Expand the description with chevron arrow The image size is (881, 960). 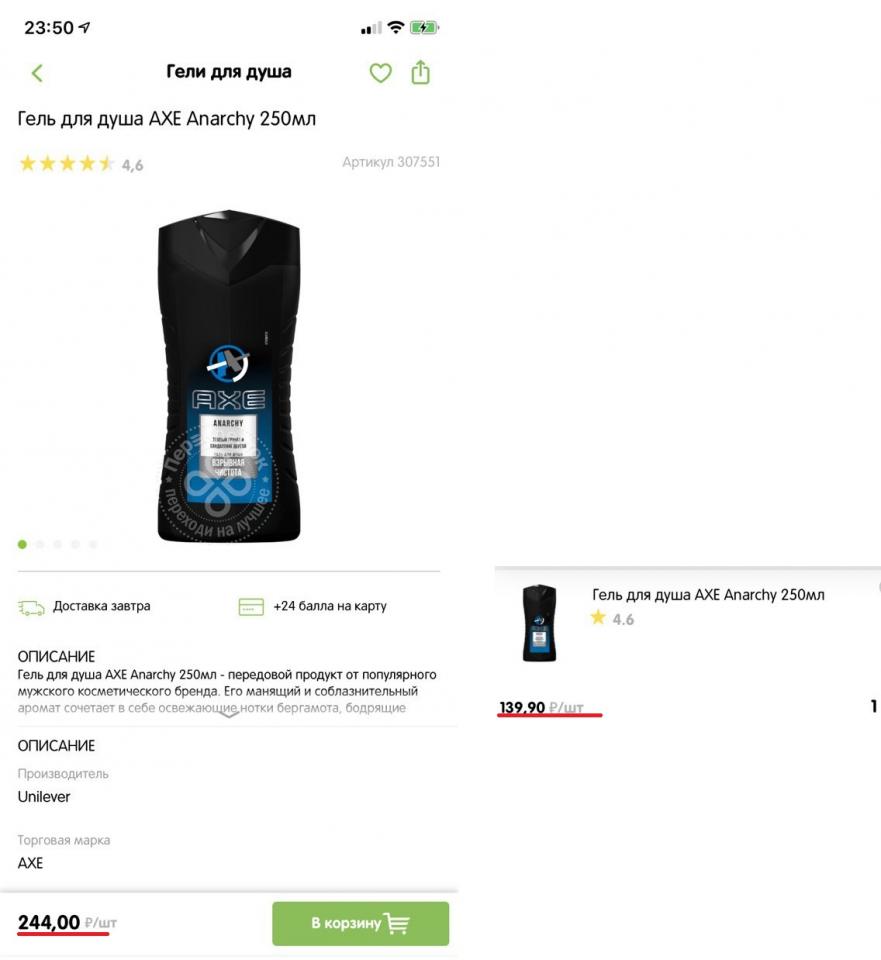[228, 713]
